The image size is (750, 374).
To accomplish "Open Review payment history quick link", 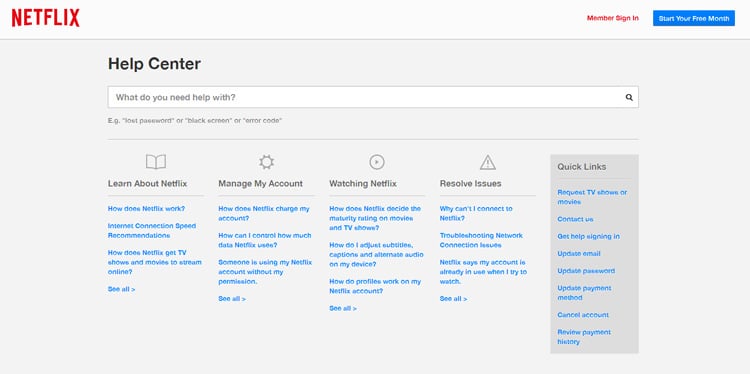I will (x=584, y=337).
